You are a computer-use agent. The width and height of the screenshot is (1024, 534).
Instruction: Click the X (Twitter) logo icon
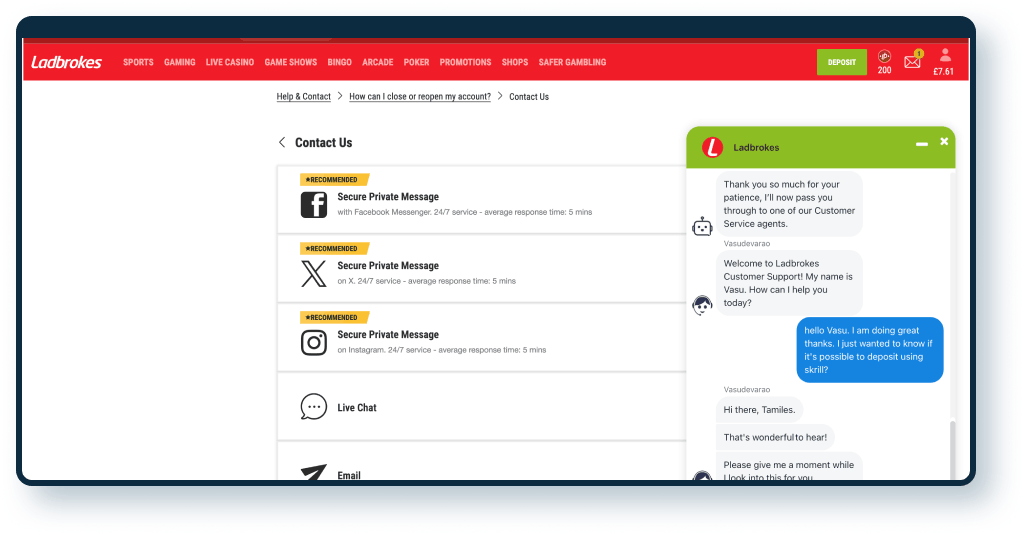313,274
